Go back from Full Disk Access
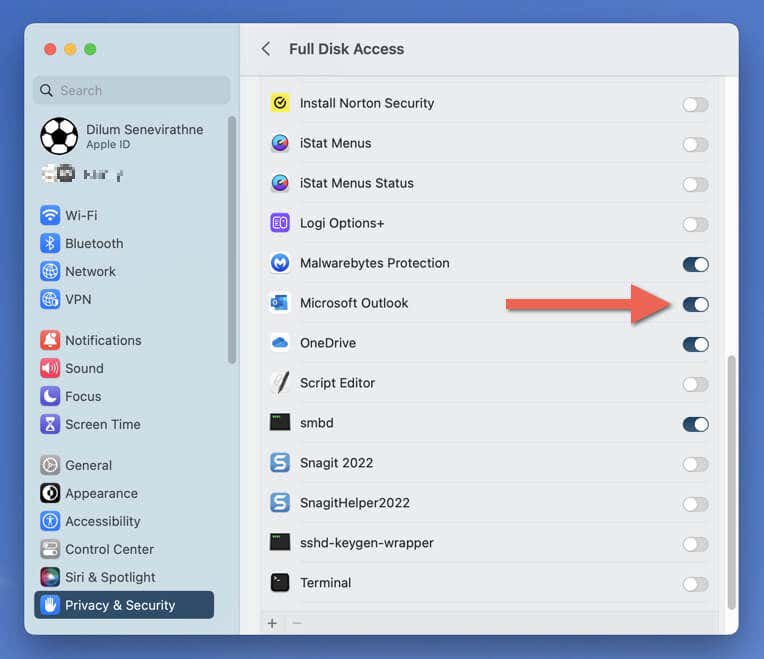The image size is (764, 659). (x=266, y=49)
